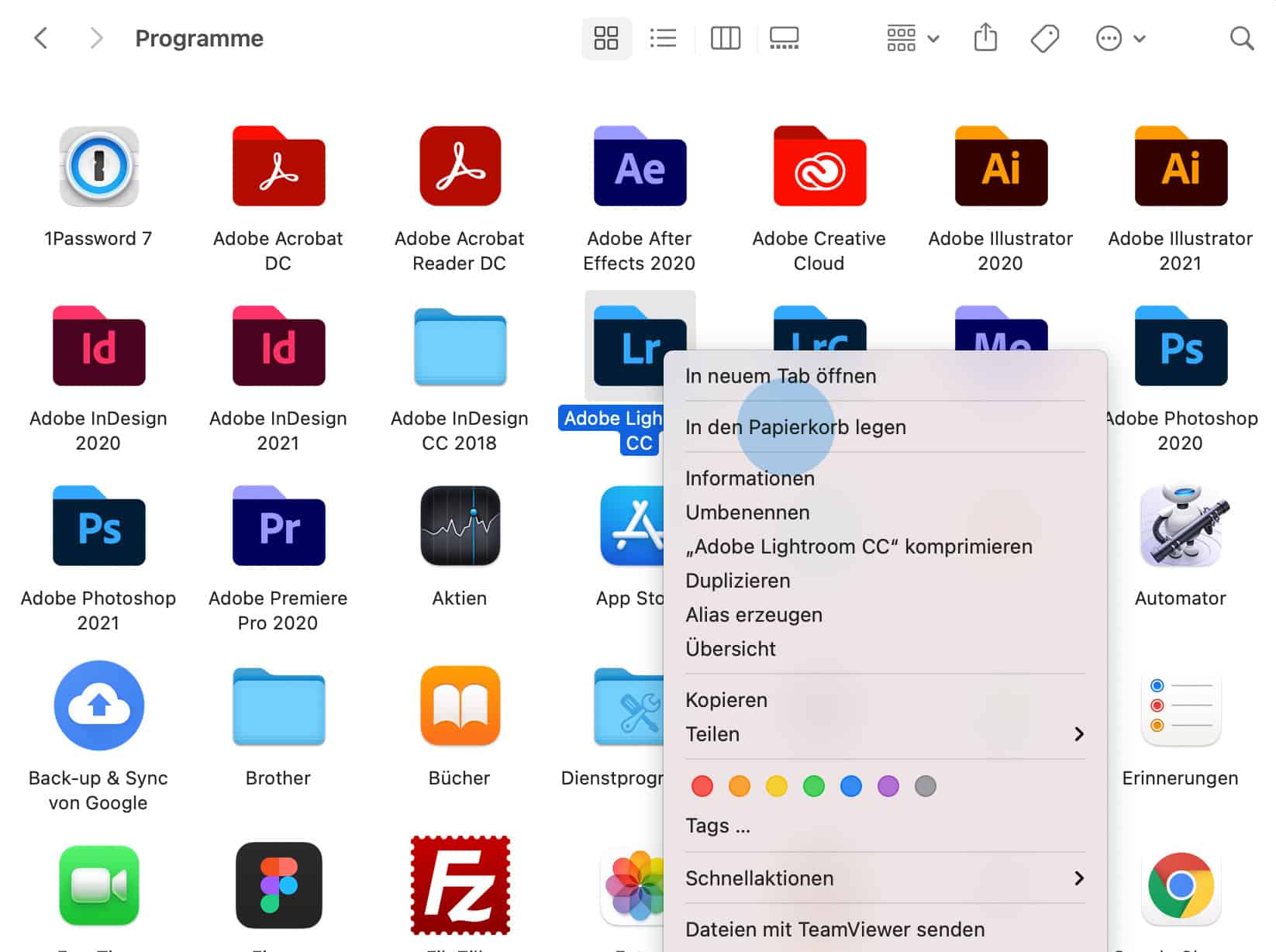The width and height of the screenshot is (1276, 952).
Task: Select the Bücher app icon
Action: coord(460,705)
